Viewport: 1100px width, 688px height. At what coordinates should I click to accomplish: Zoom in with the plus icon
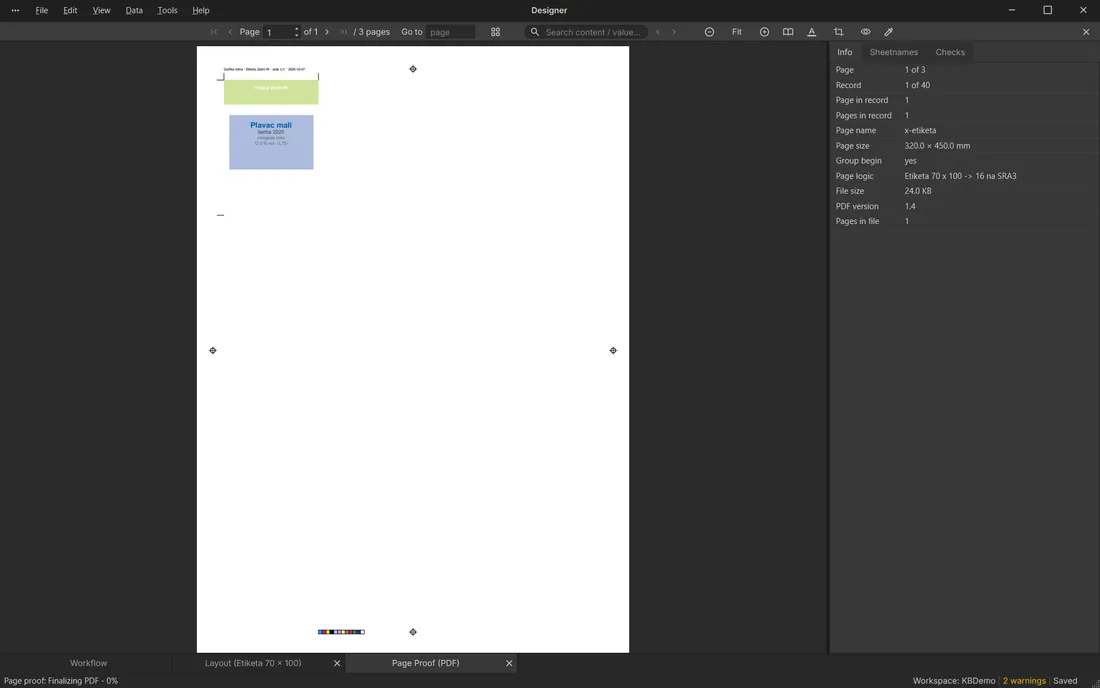pyautogui.click(x=764, y=32)
